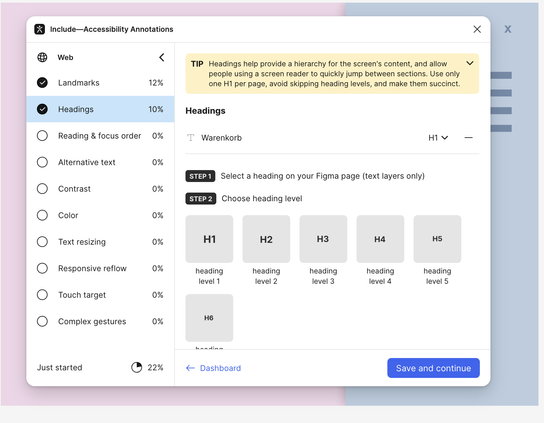Image resolution: width=544 pixels, height=423 pixels.
Task: Remove the Warenkorb heading with minus icon
Action: pos(468,138)
